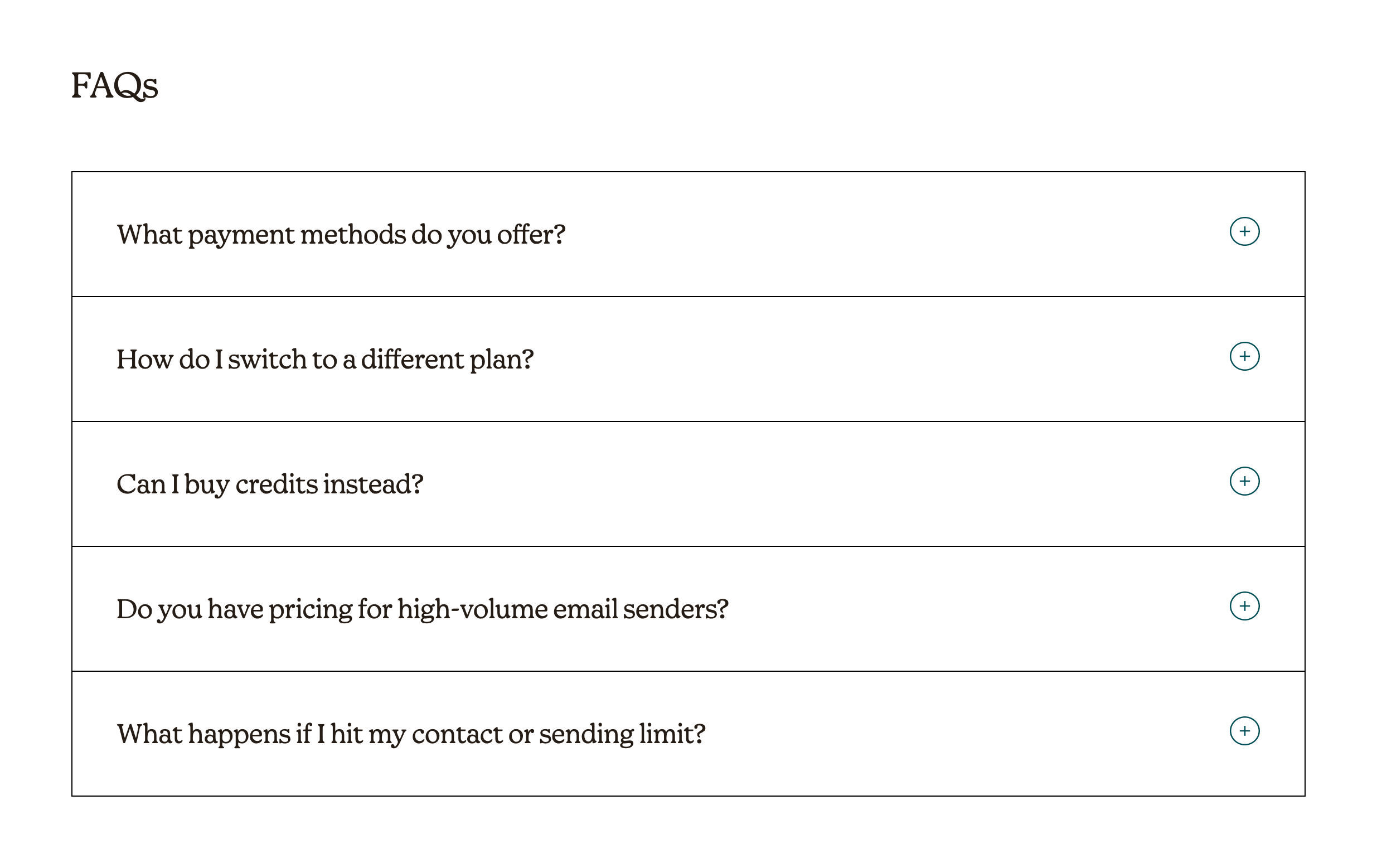Expand the contact or sending limit question
Image resolution: width=1377 pixels, height=868 pixels.
pos(410,734)
